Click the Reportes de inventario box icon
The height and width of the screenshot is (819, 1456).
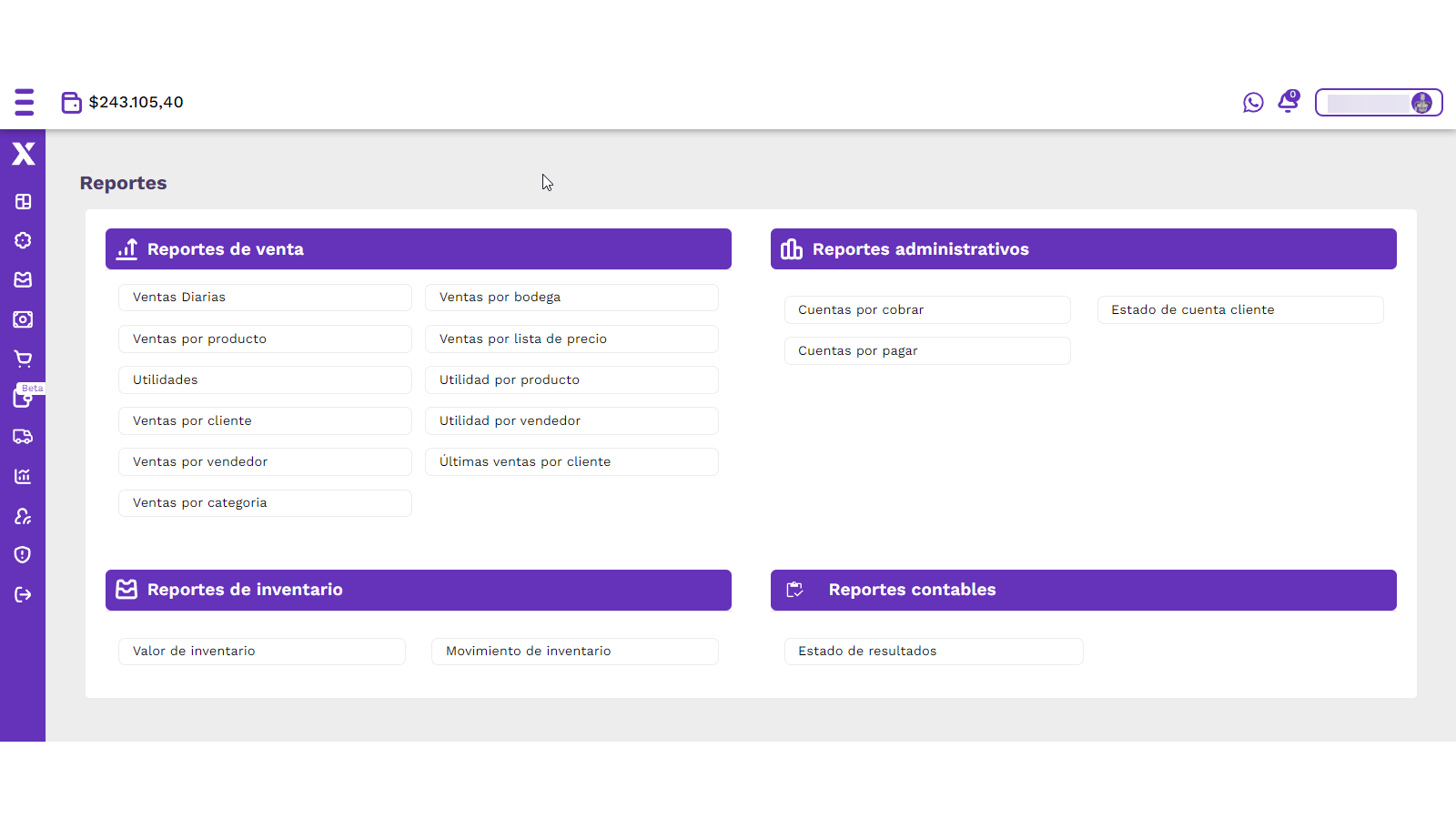[x=127, y=590]
